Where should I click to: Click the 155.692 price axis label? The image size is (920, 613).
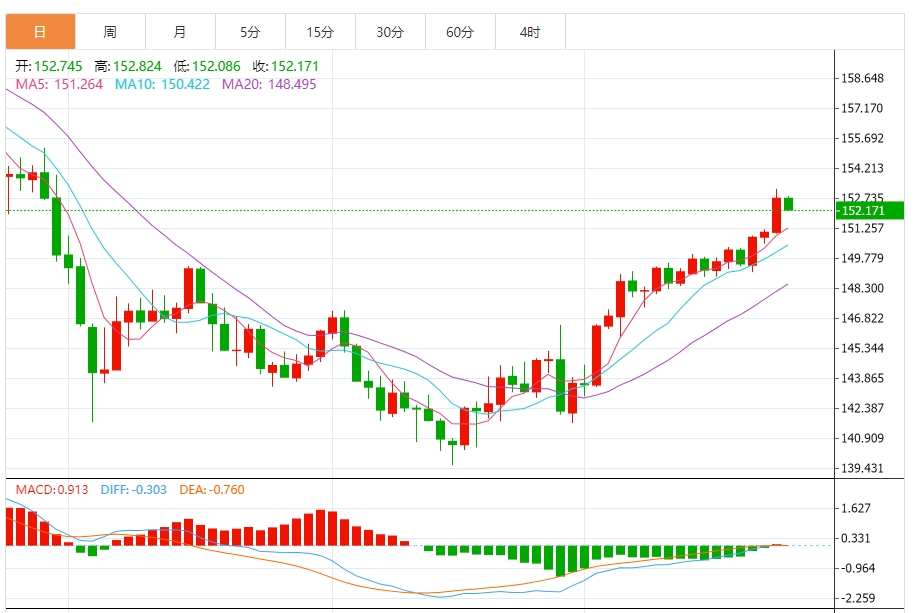point(862,138)
